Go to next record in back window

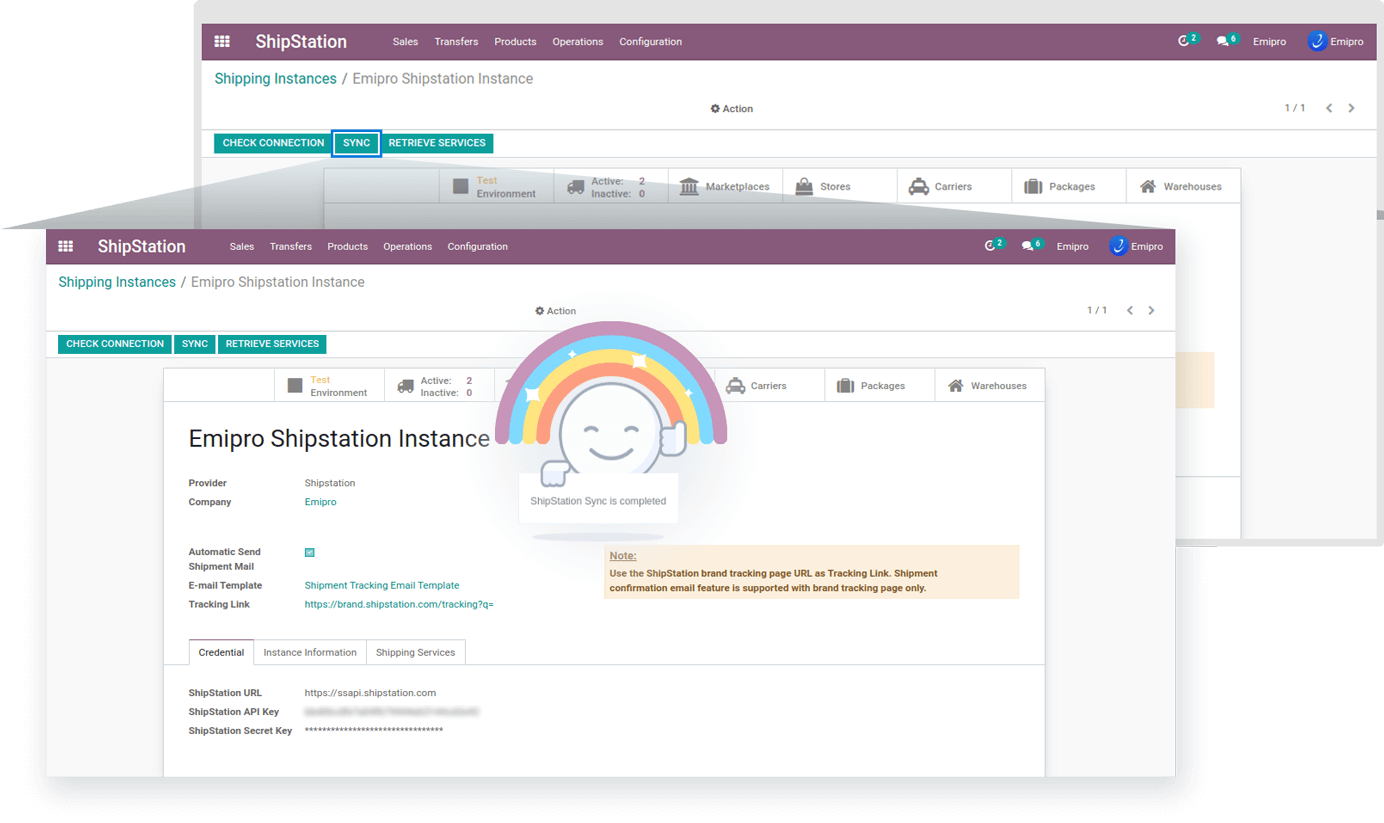tap(1351, 108)
